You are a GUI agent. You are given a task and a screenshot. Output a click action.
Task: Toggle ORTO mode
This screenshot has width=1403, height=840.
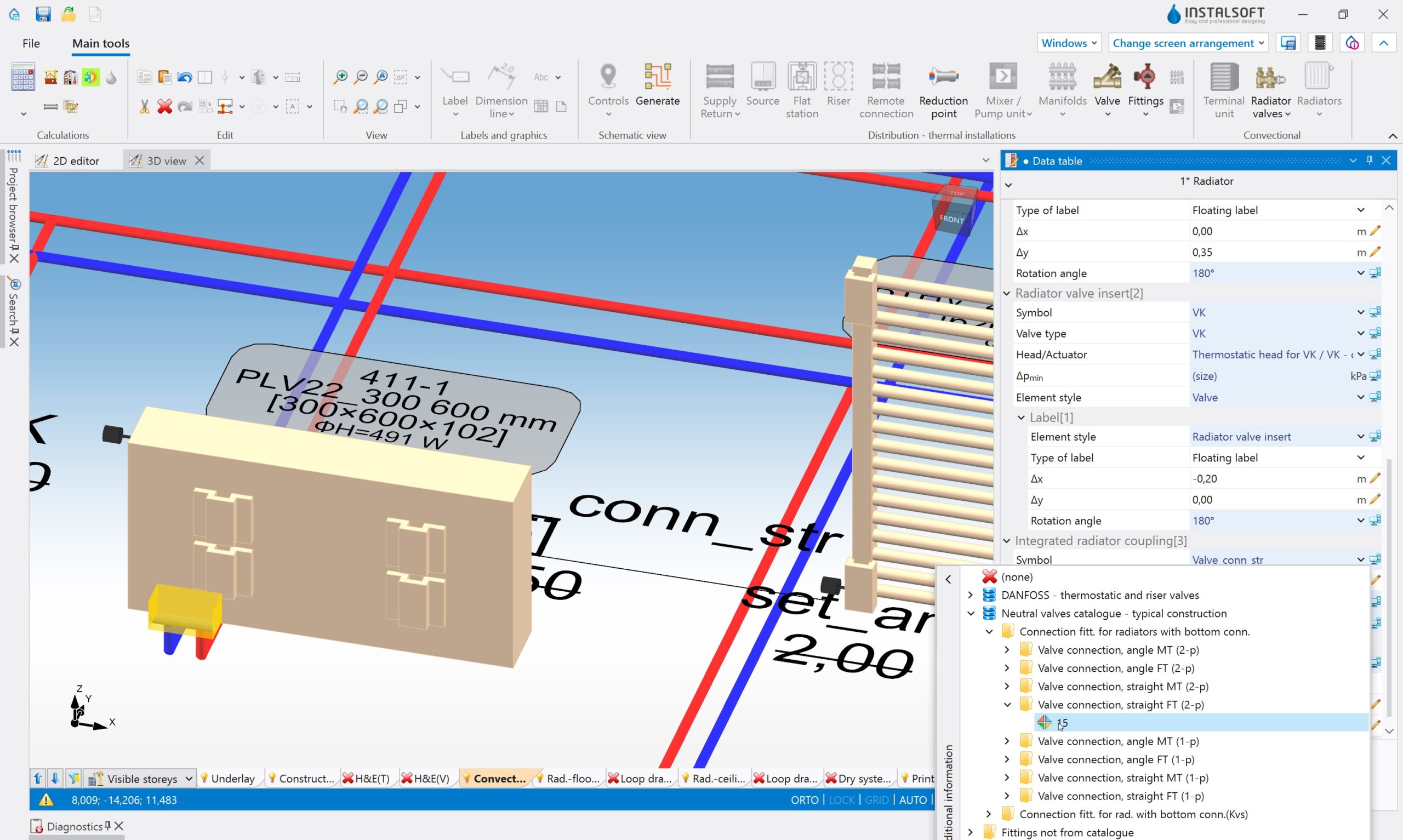point(805,800)
